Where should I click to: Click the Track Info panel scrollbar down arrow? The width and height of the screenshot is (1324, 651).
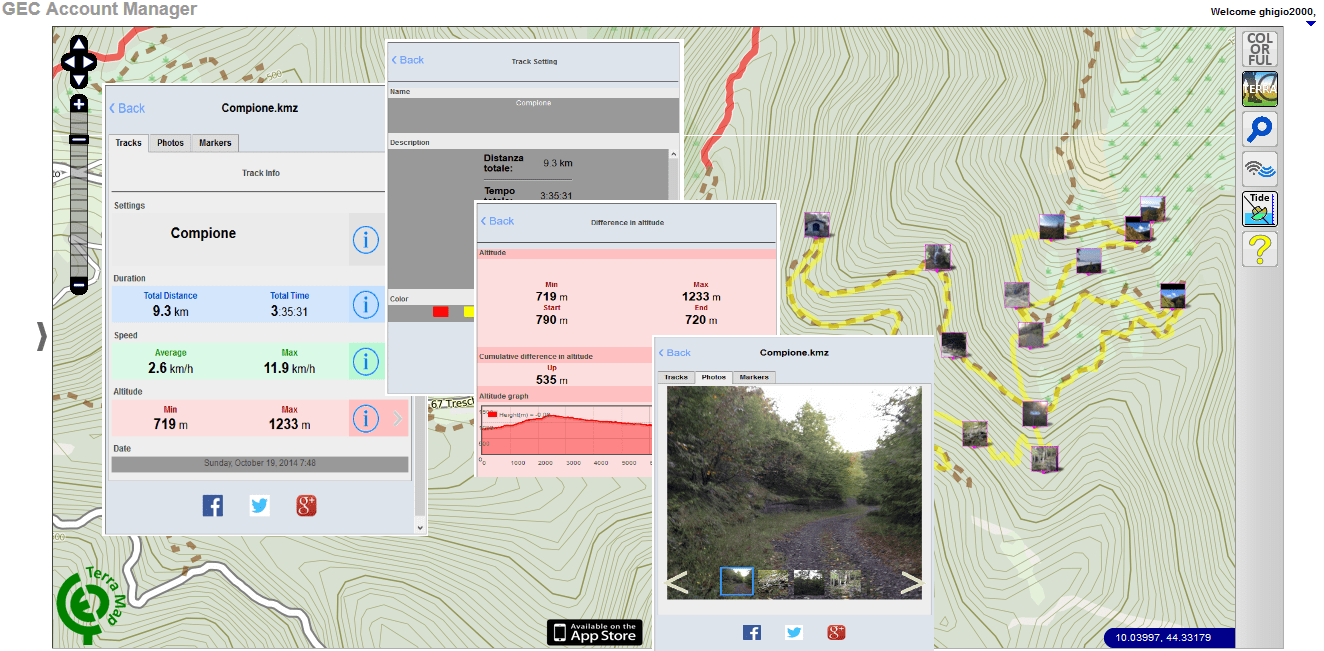click(x=420, y=526)
